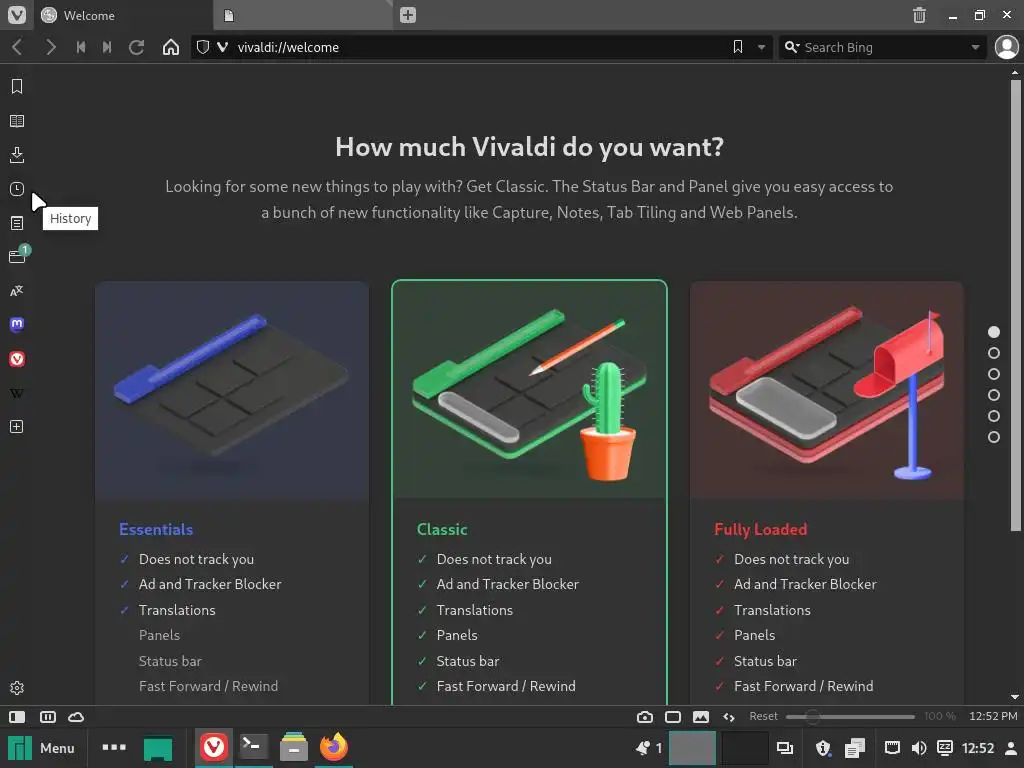The height and width of the screenshot is (768, 1024).
Task: Click the Rewind button
Action: (81, 47)
